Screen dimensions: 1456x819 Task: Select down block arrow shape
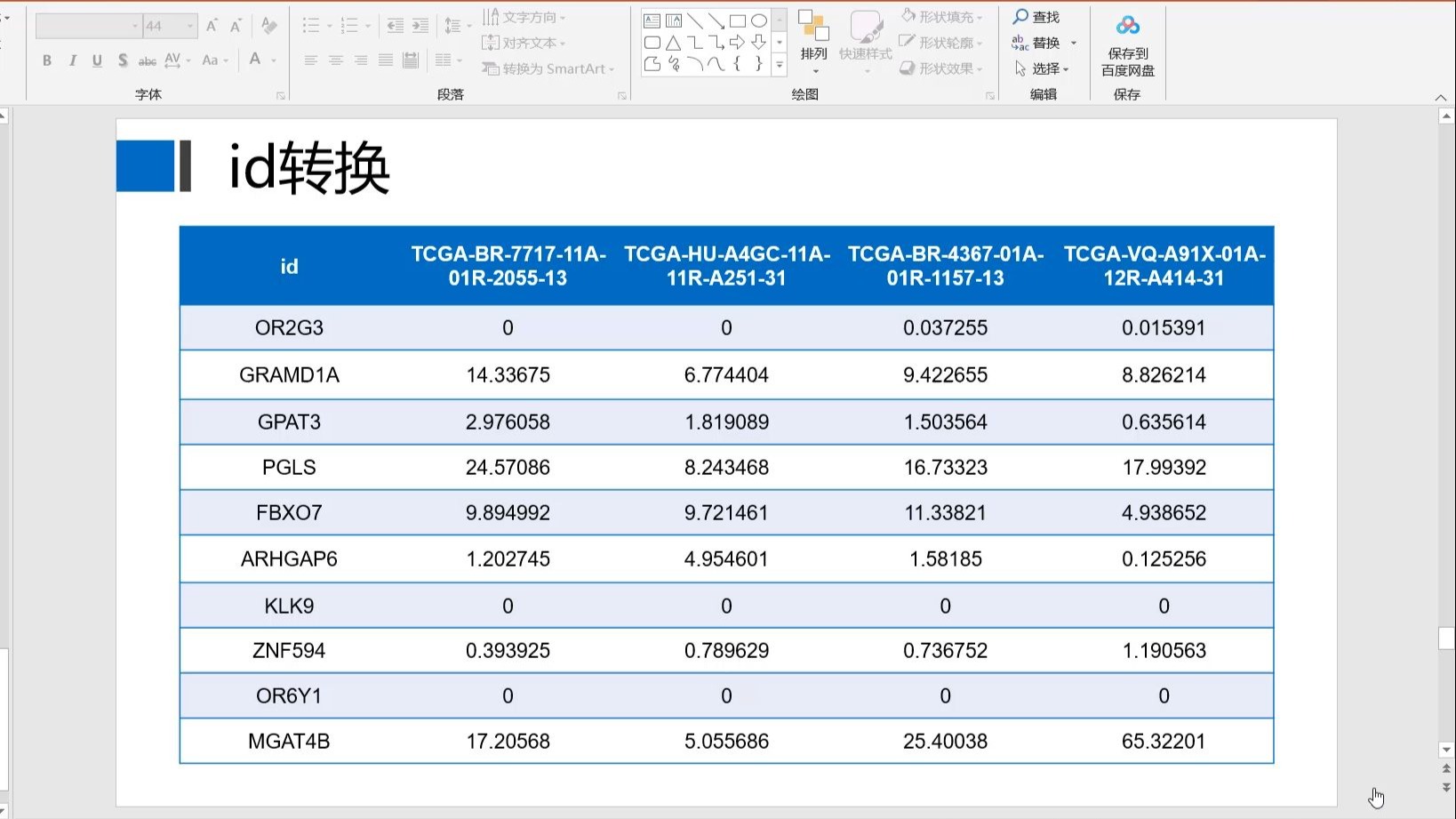pos(758,42)
